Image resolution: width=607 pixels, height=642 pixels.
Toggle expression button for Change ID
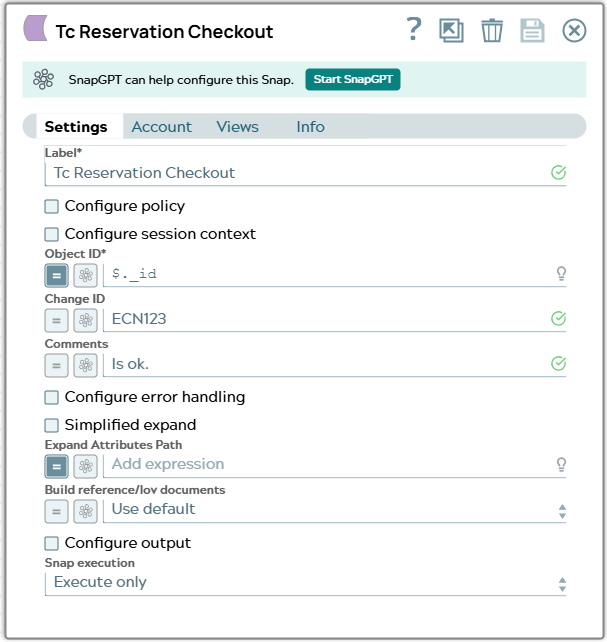56,320
